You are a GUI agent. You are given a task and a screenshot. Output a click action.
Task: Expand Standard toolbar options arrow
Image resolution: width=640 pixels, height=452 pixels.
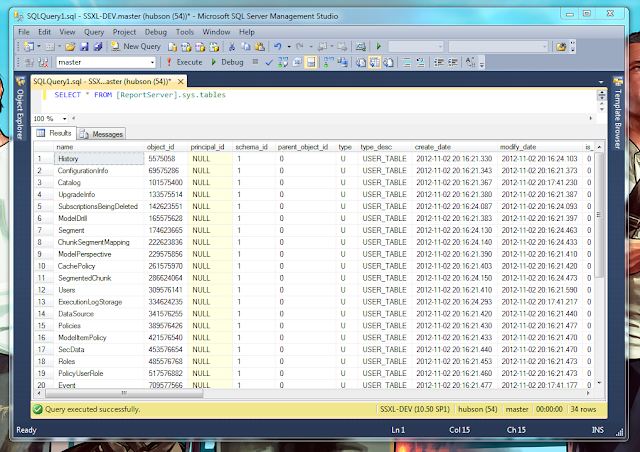click(573, 47)
